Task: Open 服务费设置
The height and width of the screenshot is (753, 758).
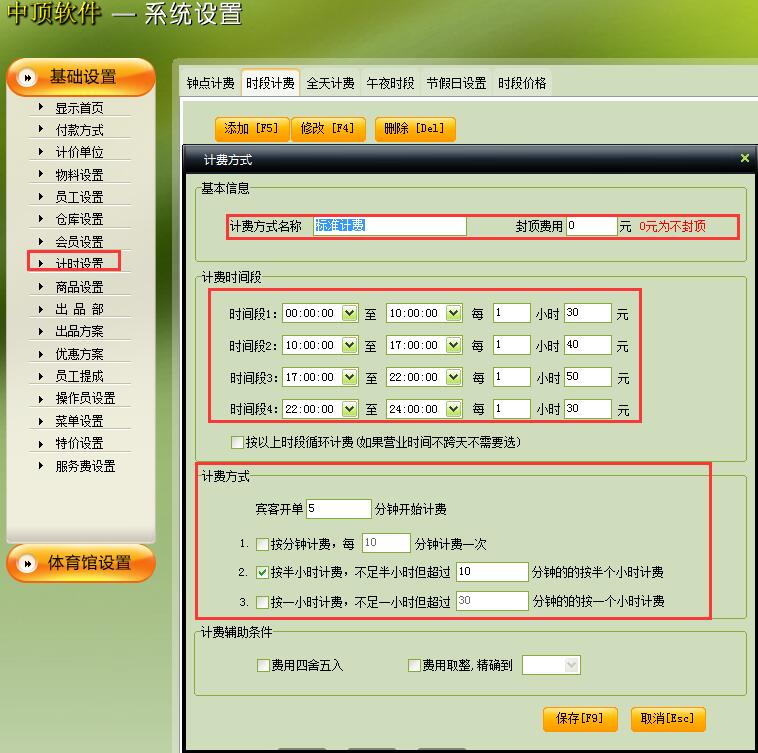Action: tap(85, 466)
